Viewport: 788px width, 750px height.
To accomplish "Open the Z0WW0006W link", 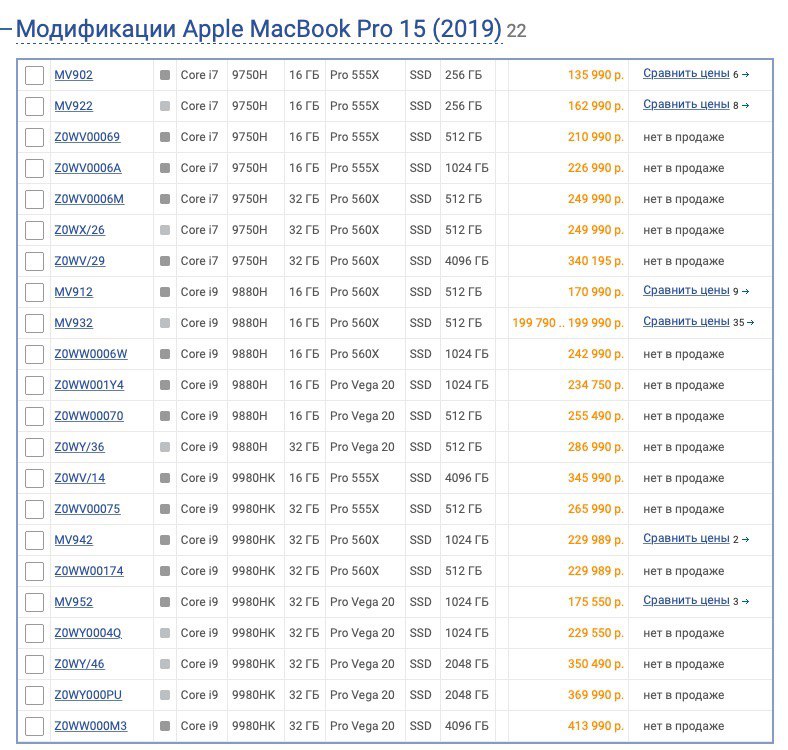I will [x=90, y=354].
